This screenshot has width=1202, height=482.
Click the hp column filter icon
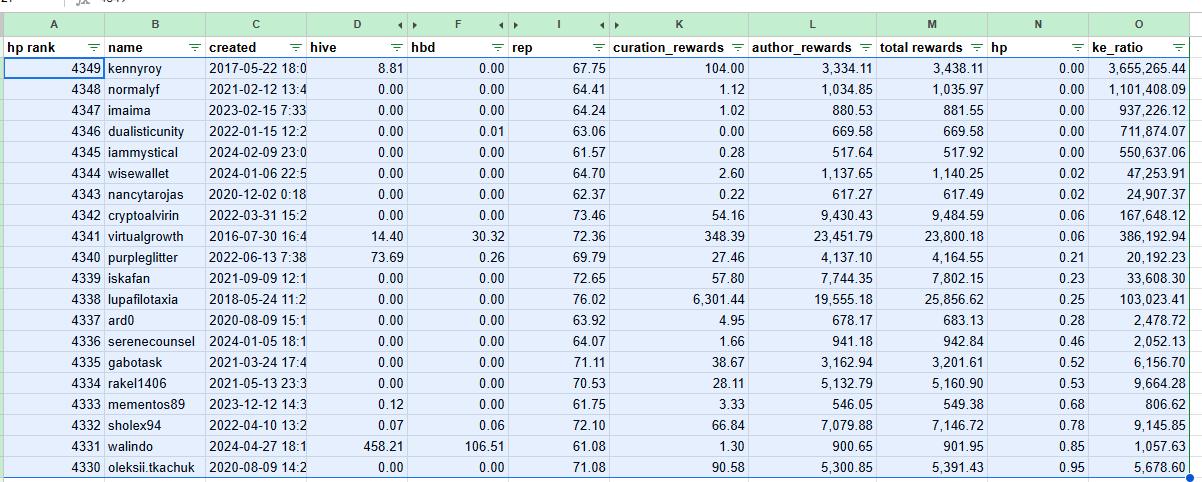tap(1077, 47)
